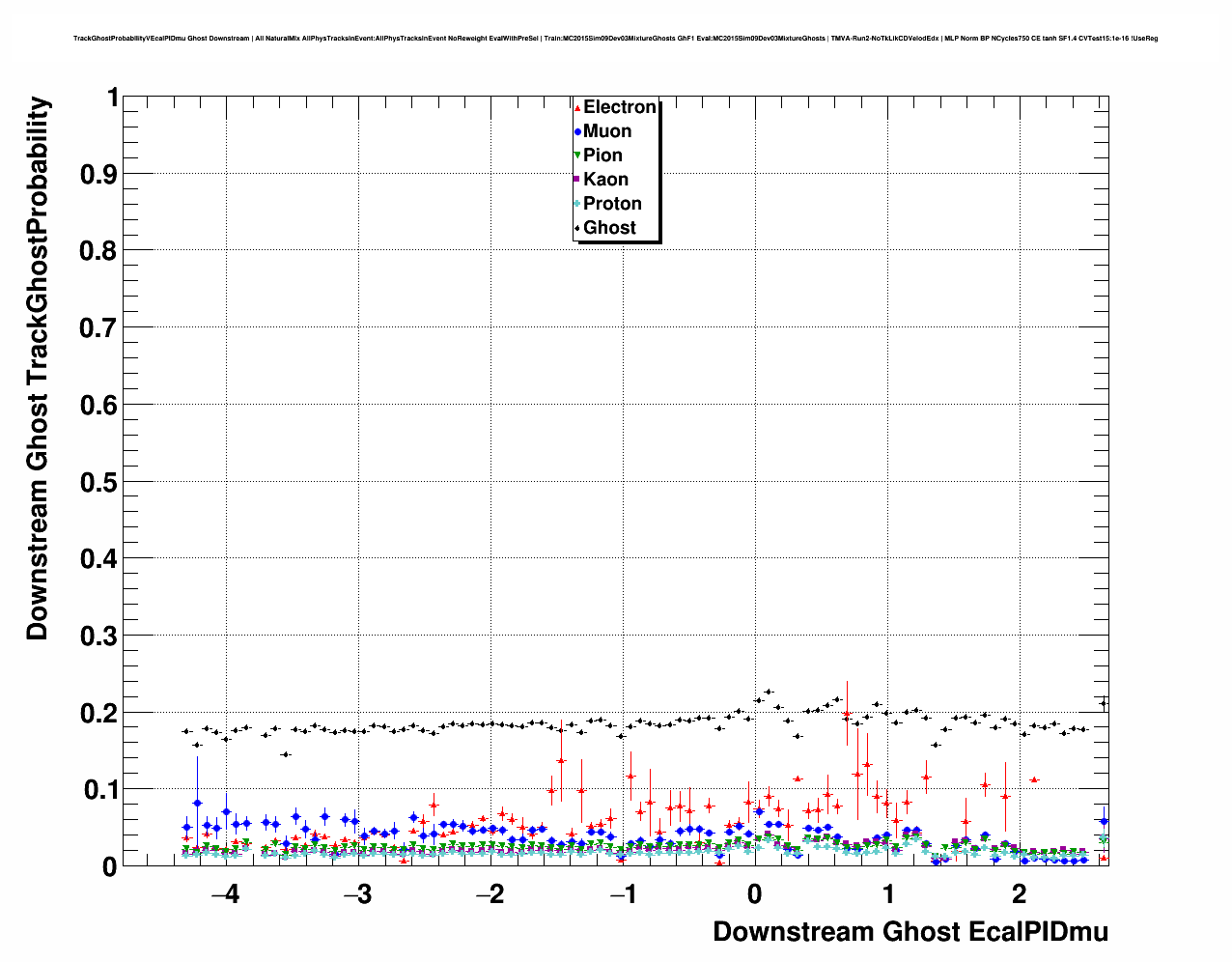Click the Pion legend text
1232x962 pixels.
[602, 156]
